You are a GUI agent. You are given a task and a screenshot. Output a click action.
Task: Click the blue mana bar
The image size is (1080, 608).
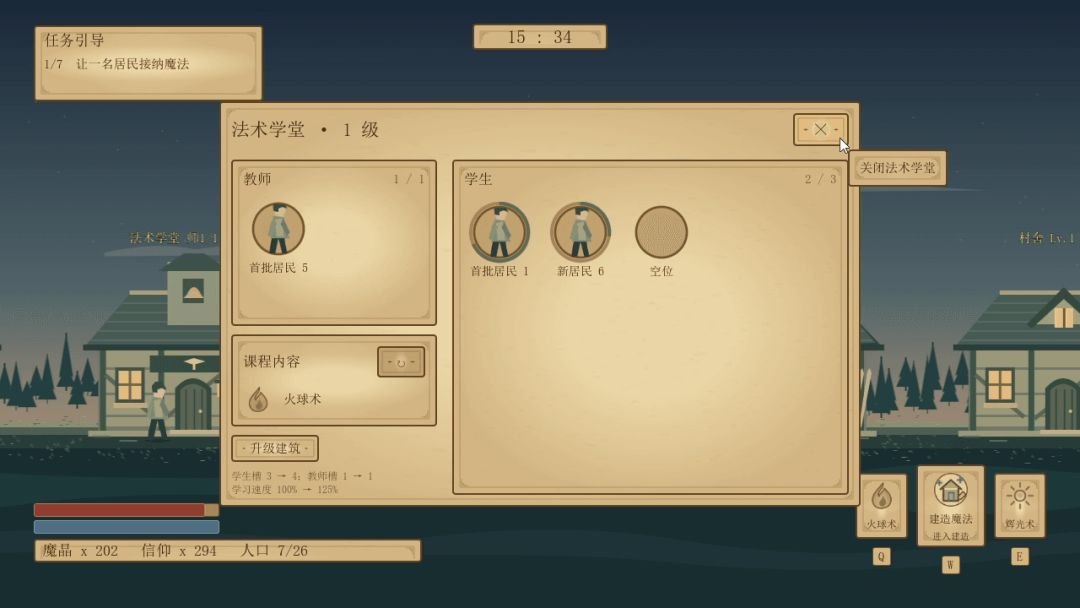coord(127,527)
